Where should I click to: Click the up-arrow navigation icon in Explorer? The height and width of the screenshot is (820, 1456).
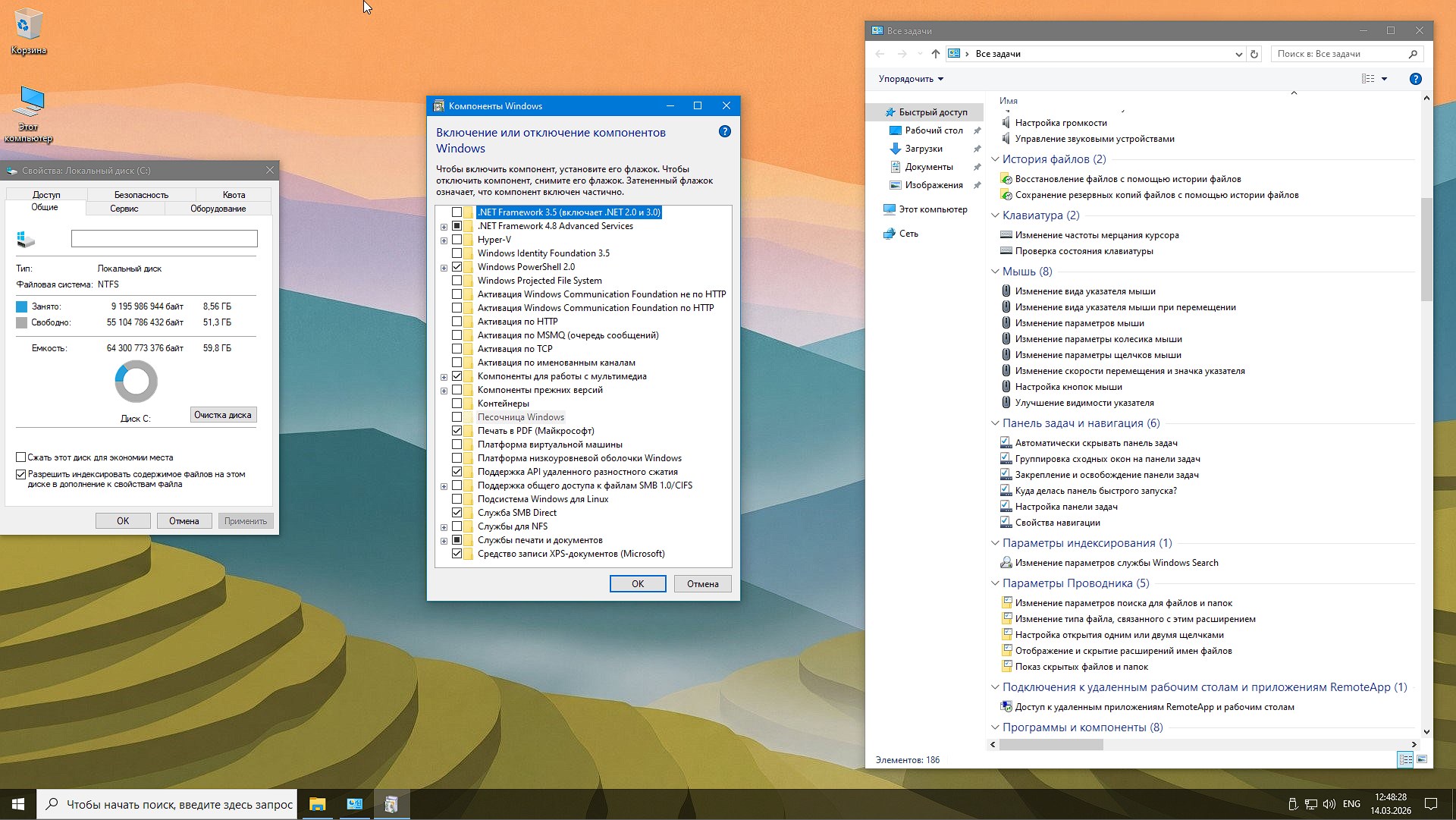[x=934, y=53]
